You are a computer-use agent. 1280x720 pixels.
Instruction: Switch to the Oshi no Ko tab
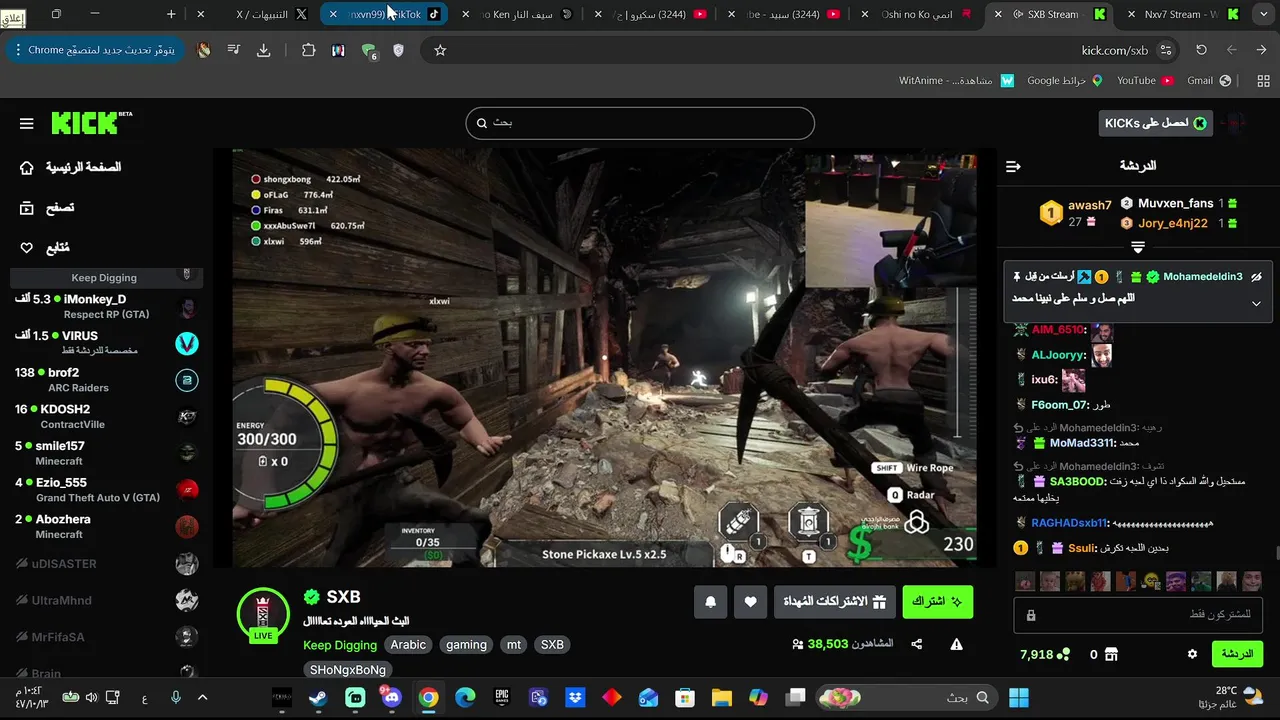coord(917,14)
